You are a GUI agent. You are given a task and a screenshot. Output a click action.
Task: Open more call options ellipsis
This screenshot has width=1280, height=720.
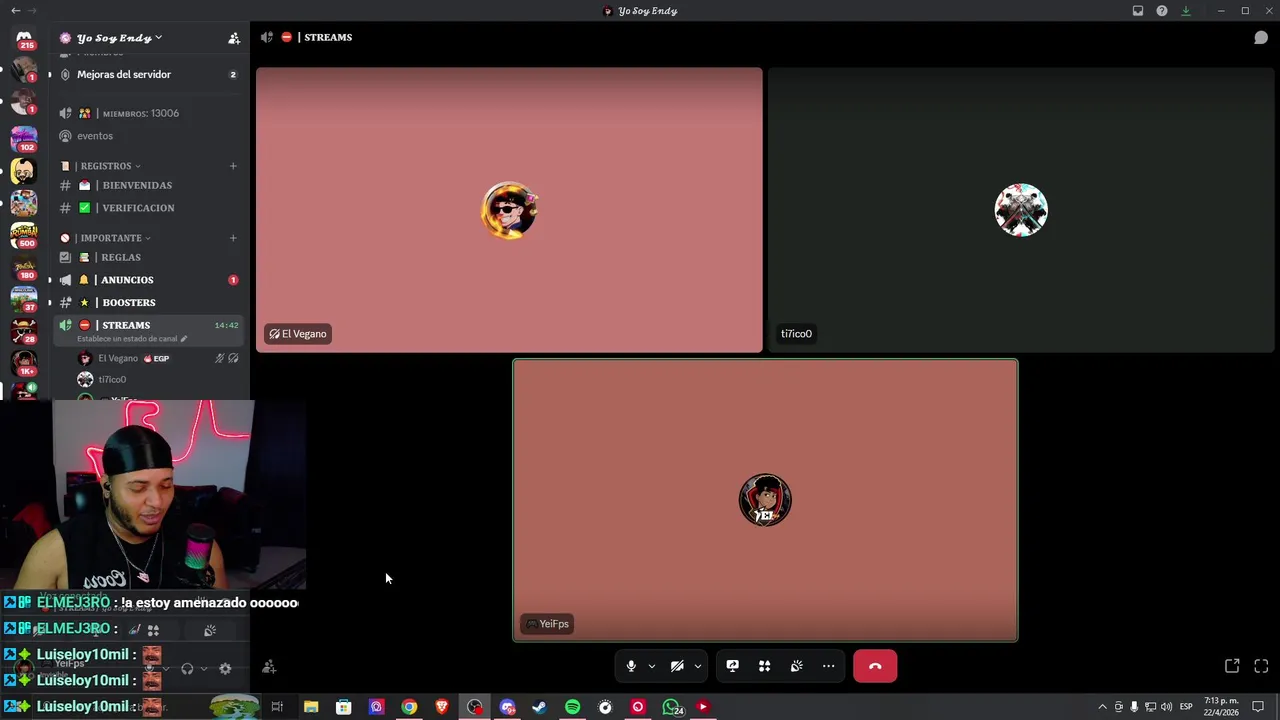pyautogui.click(x=828, y=666)
